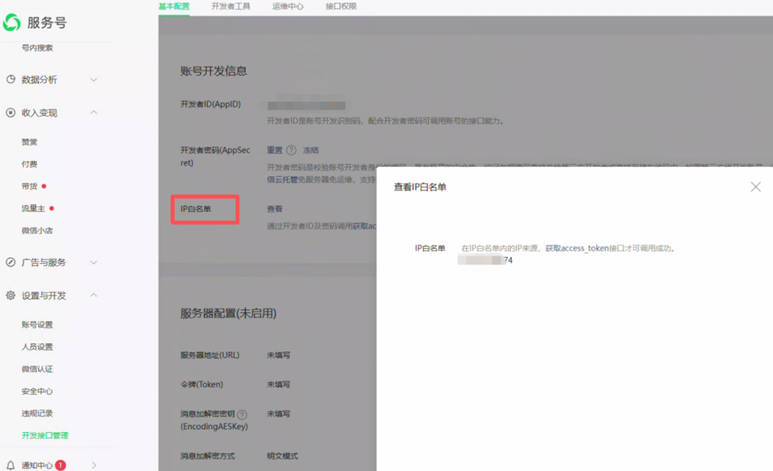
Task: Click the 获取access_token link in dialog
Action: pos(577,248)
